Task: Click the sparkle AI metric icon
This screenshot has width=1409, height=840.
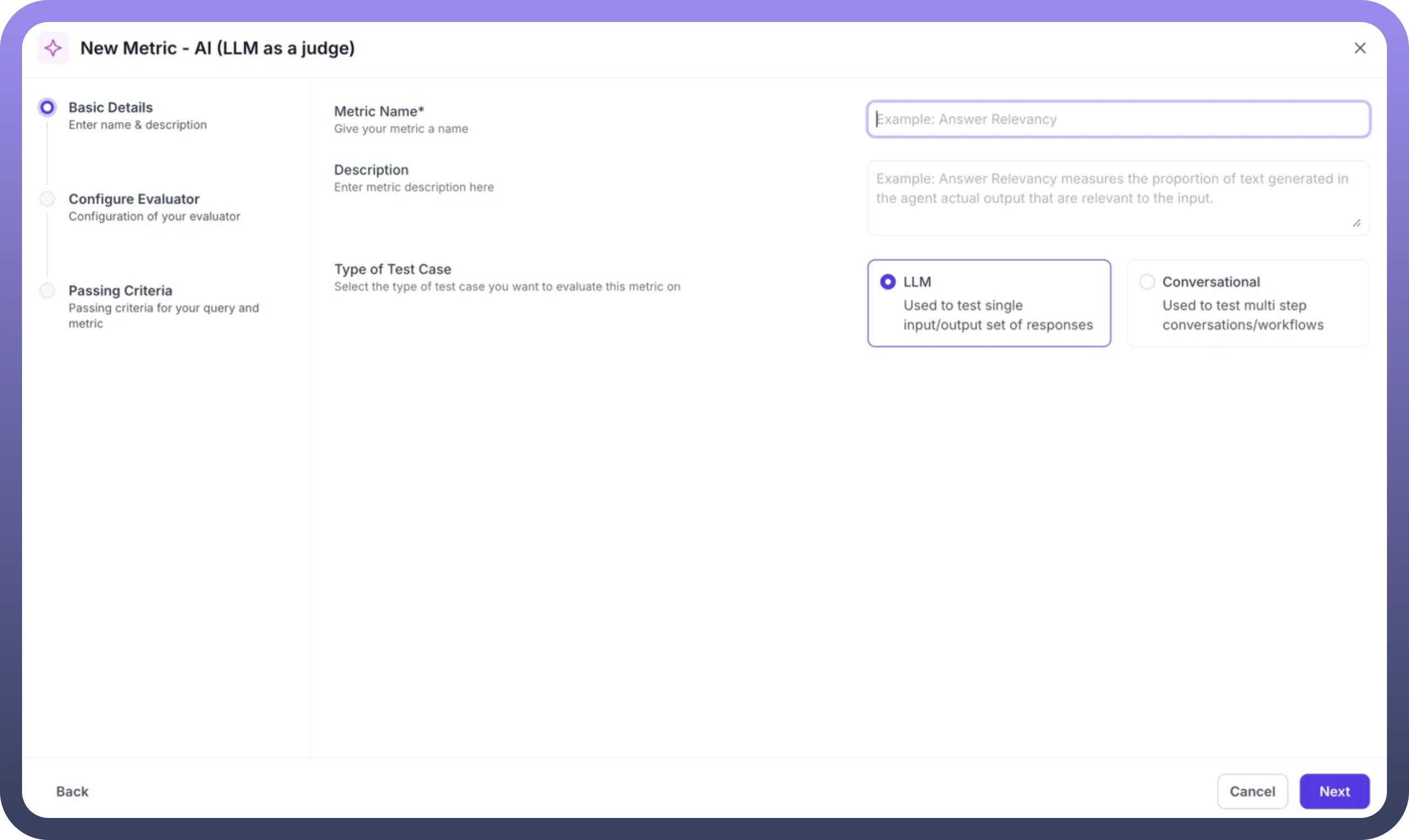Action: coord(53,48)
